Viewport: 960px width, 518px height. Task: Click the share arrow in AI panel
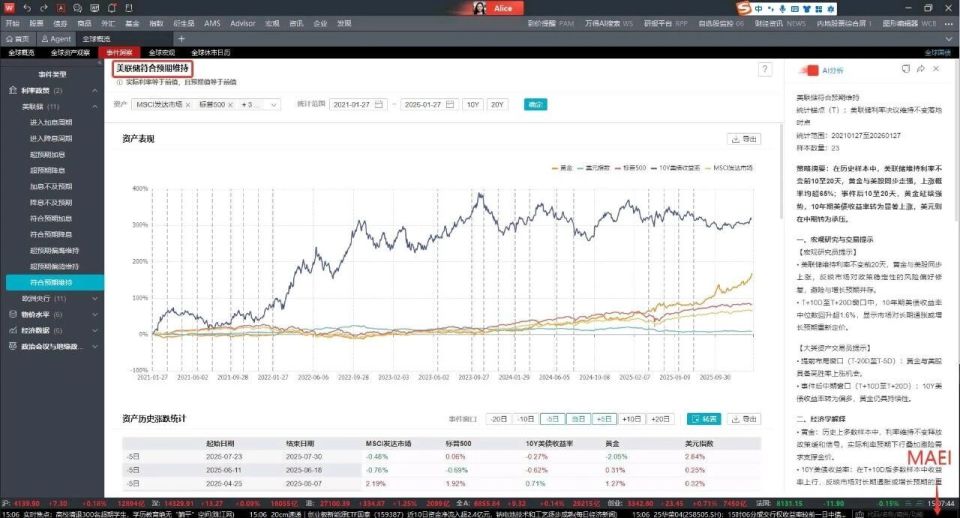point(920,69)
